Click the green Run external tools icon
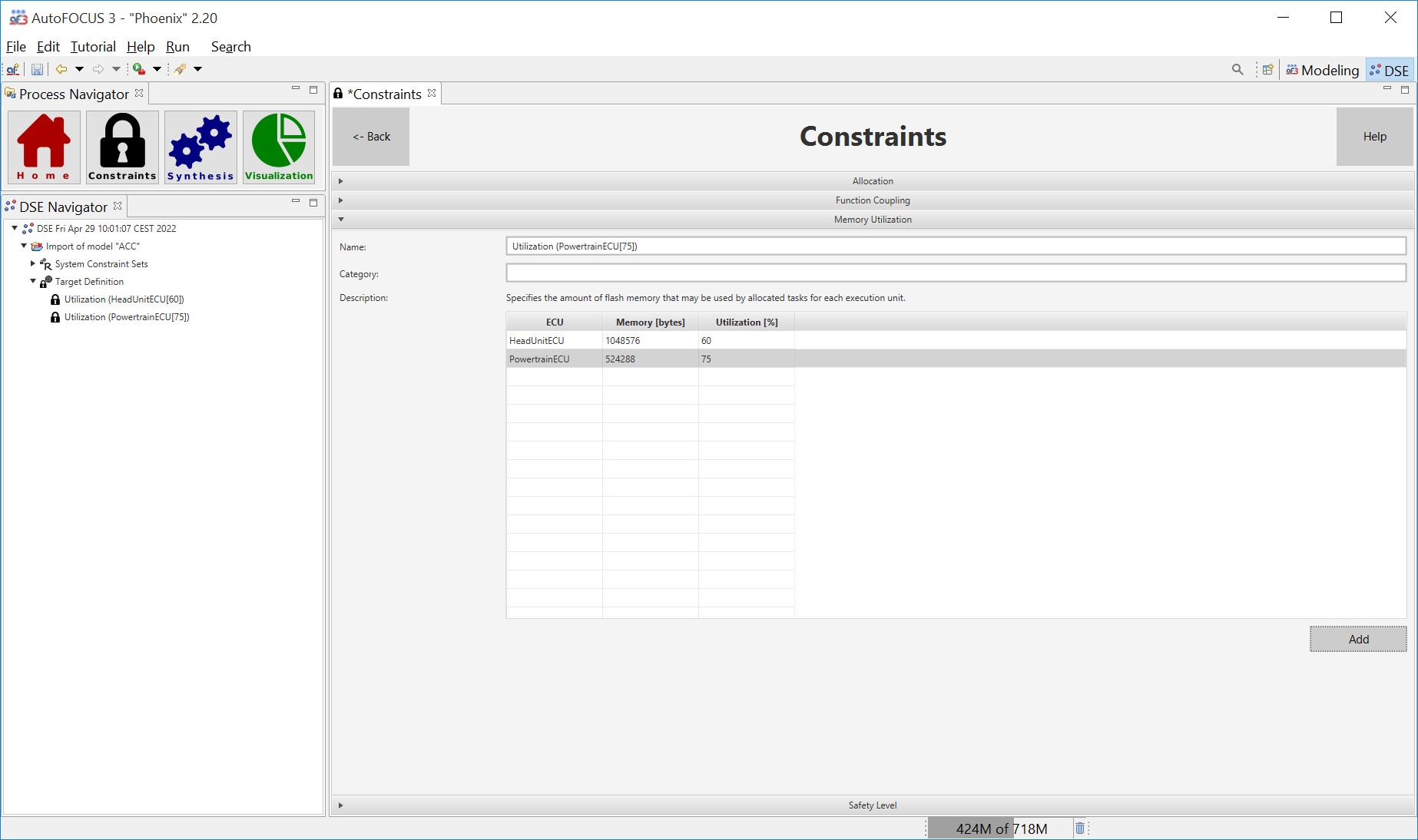This screenshot has width=1418, height=840. [139, 69]
